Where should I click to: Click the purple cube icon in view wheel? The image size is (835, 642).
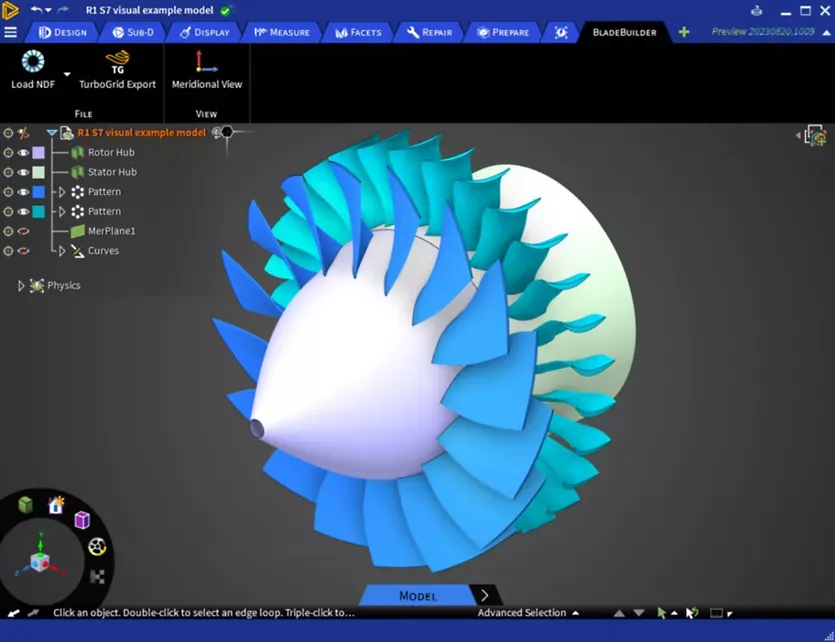click(x=82, y=520)
